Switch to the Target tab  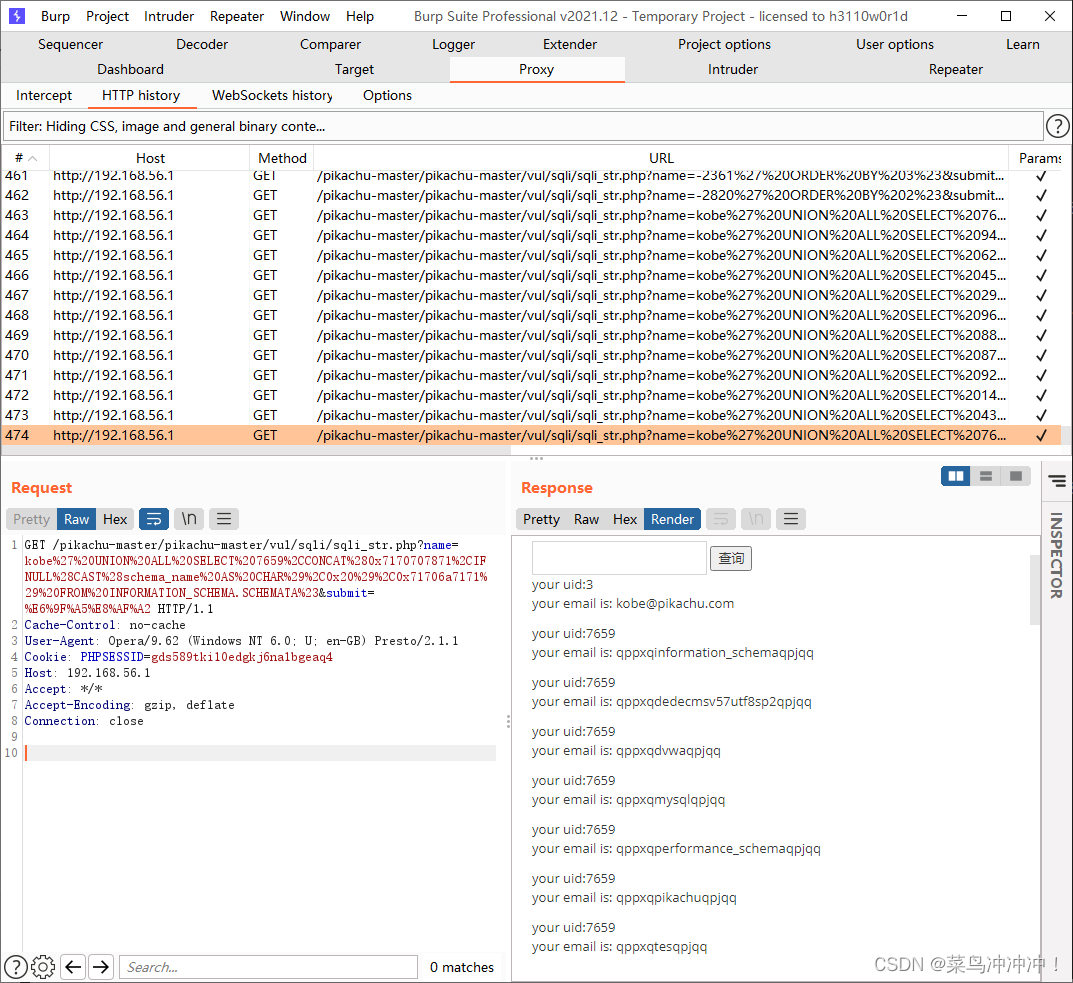[x=354, y=69]
